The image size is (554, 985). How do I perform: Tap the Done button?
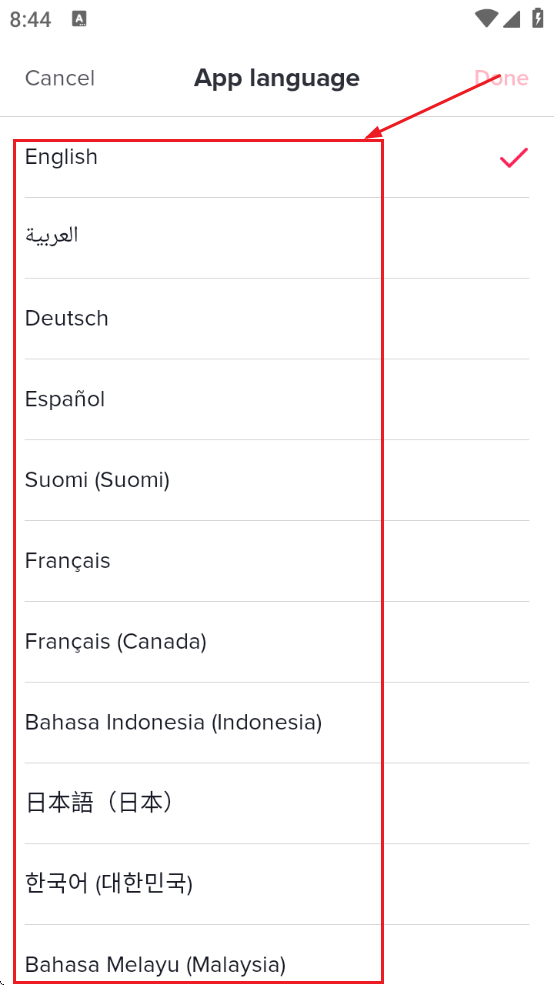[x=501, y=79]
